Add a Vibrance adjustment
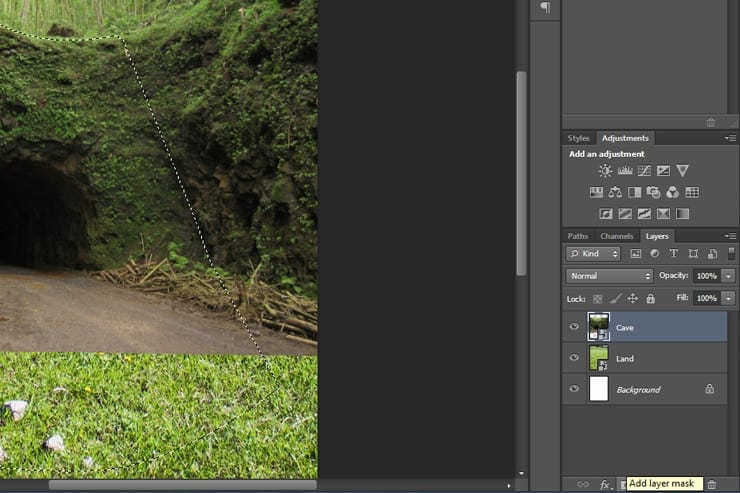The width and height of the screenshot is (740, 493). tap(682, 171)
